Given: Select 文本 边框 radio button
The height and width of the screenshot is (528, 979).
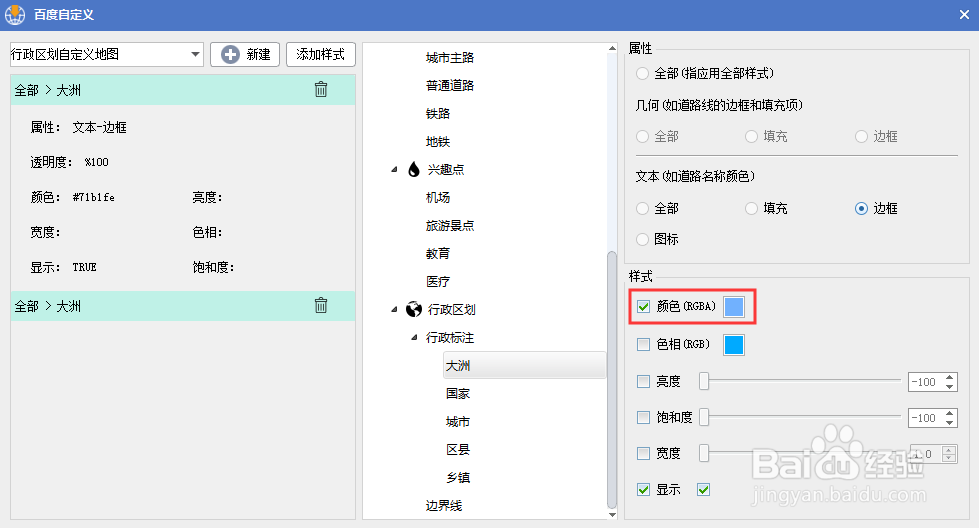Looking at the screenshot, I should point(862,208).
